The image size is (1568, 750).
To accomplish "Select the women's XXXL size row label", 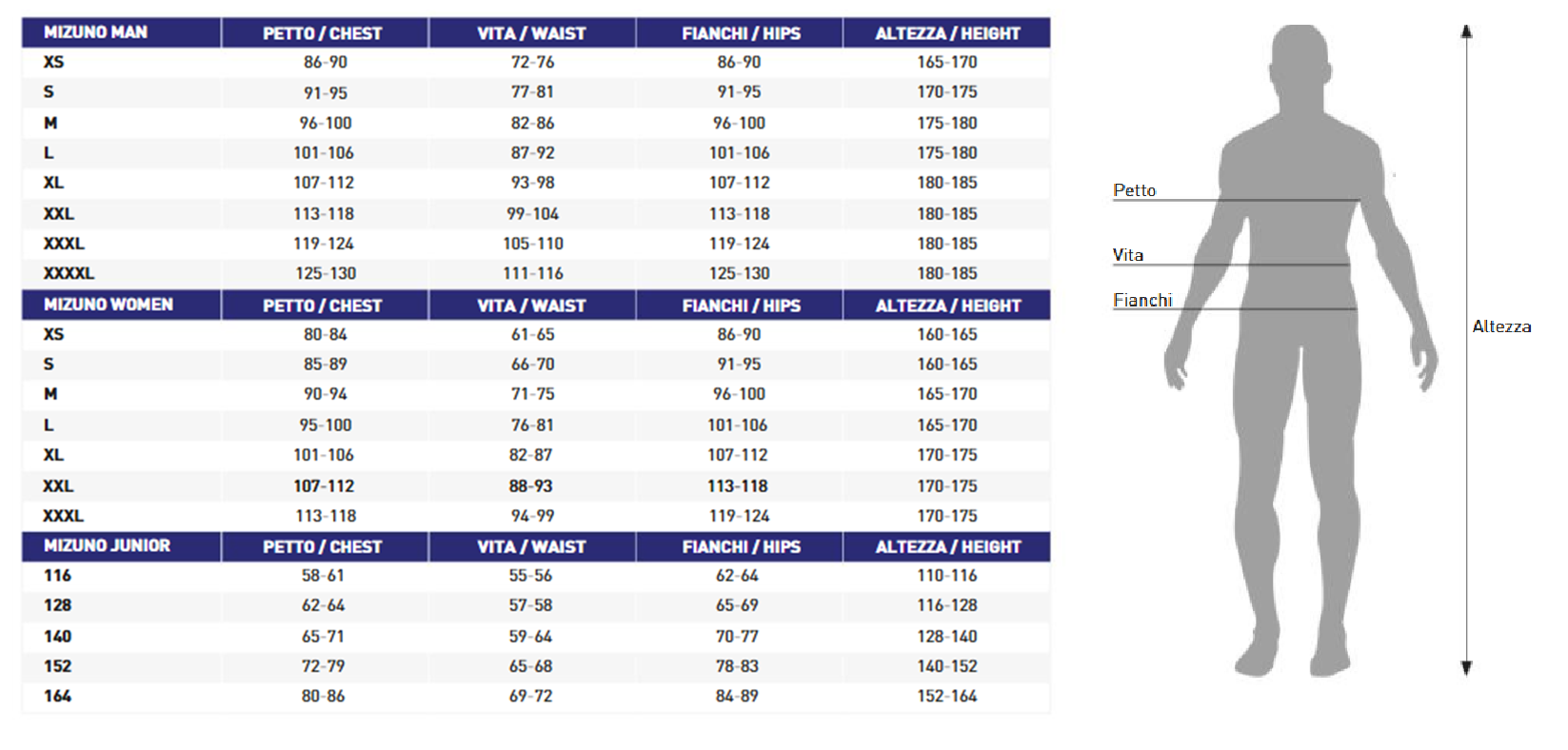I will pos(63,516).
